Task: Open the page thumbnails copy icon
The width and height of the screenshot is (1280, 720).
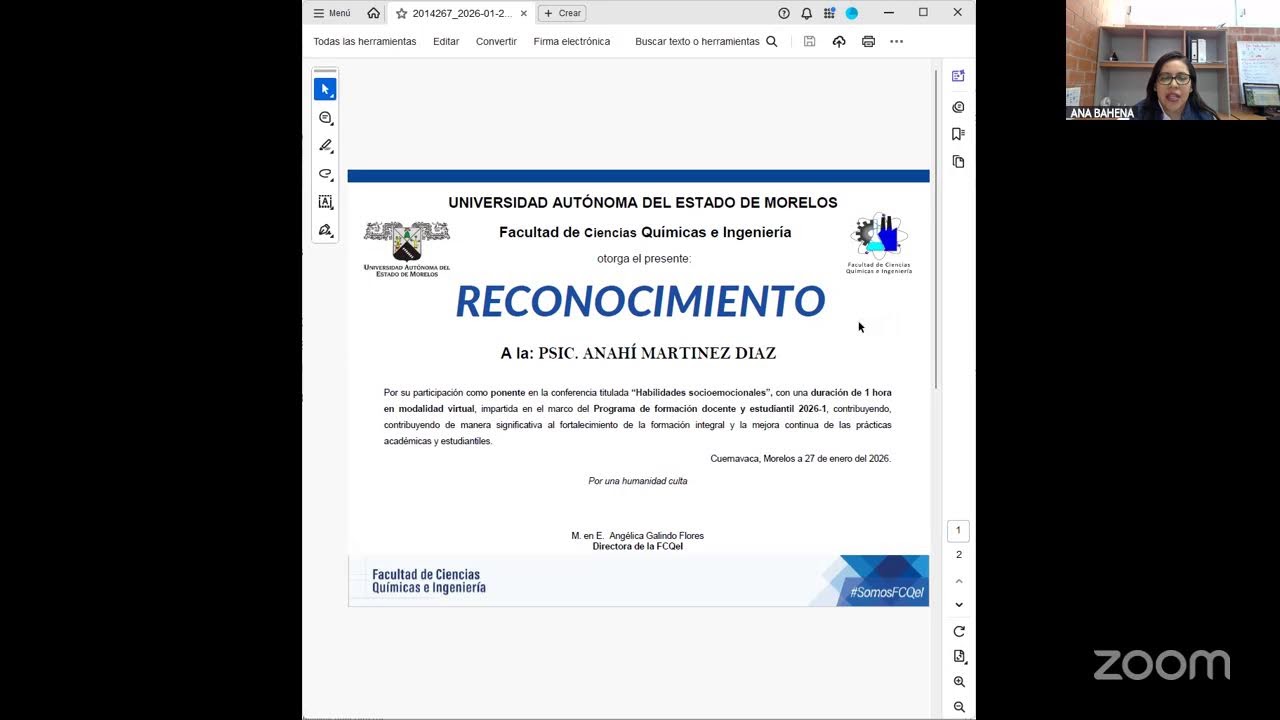Action: 958,162
